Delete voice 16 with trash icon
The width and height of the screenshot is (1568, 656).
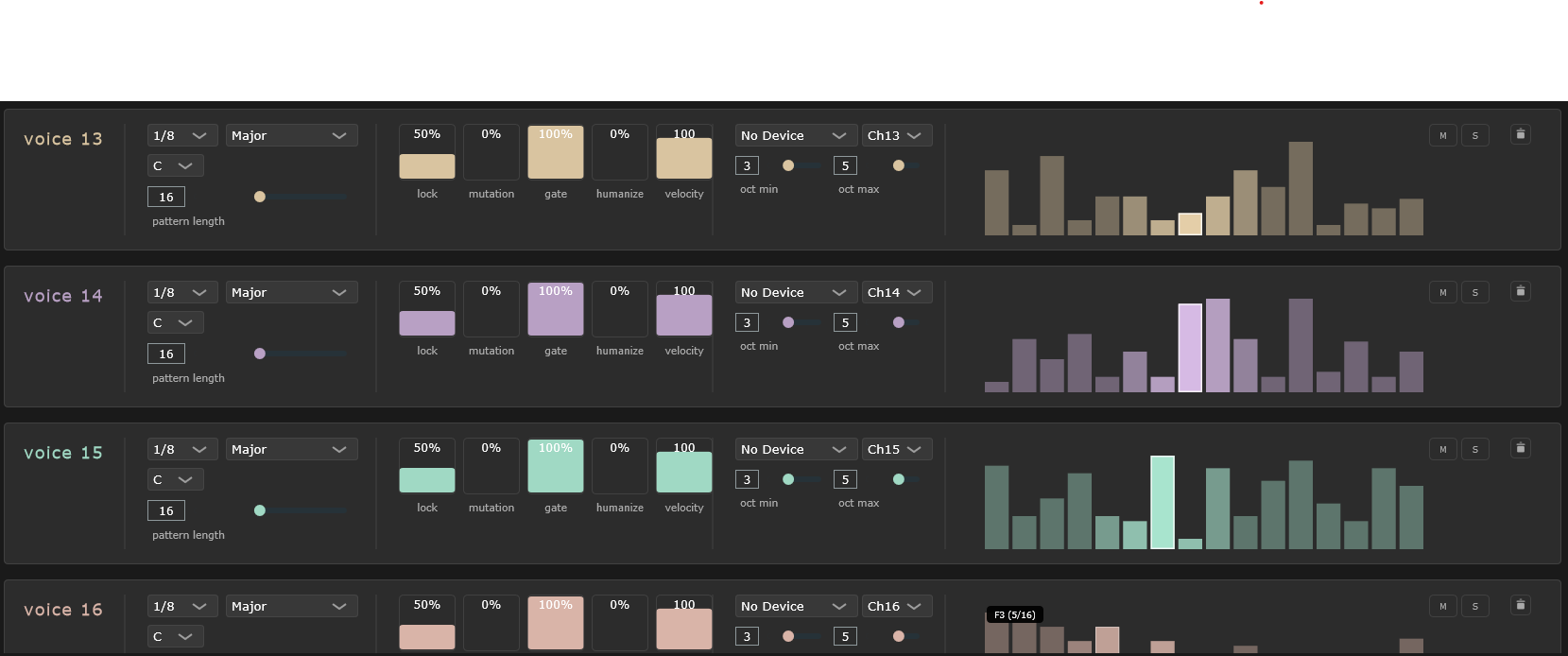(1520, 605)
